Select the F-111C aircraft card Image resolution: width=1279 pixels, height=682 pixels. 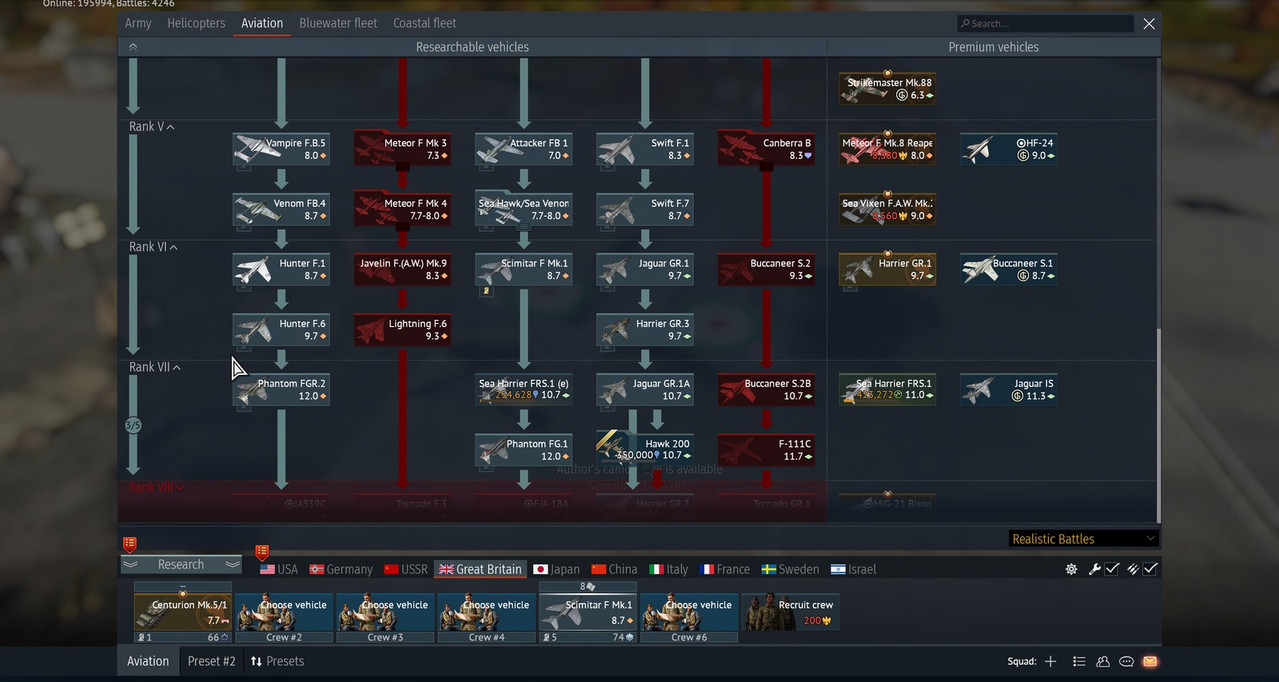click(x=766, y=450)
